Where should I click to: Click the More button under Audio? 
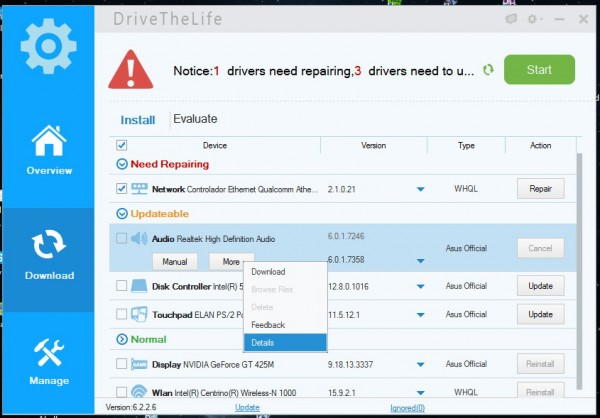[x=232, y=261]
